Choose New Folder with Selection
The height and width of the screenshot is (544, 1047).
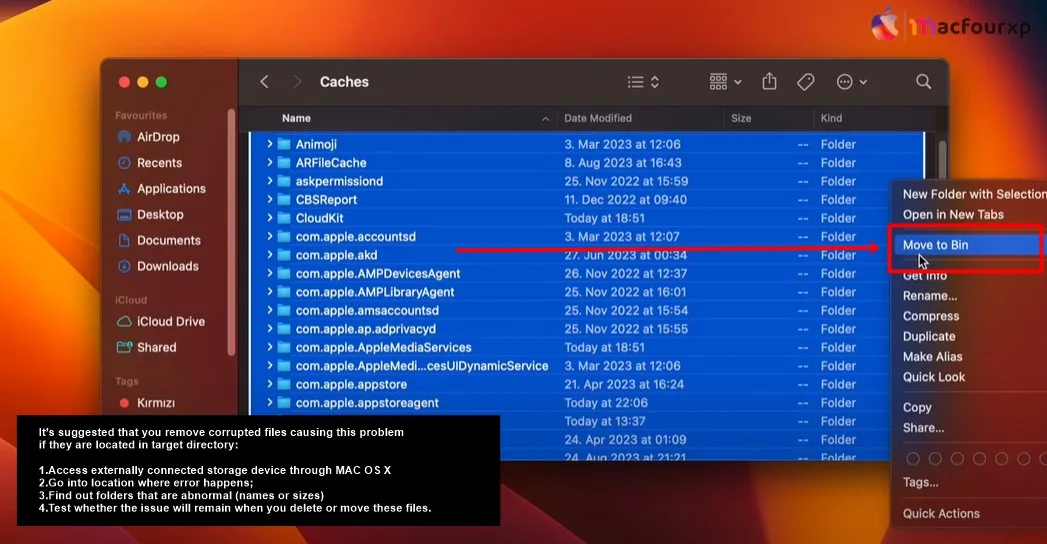pos(974,194)
